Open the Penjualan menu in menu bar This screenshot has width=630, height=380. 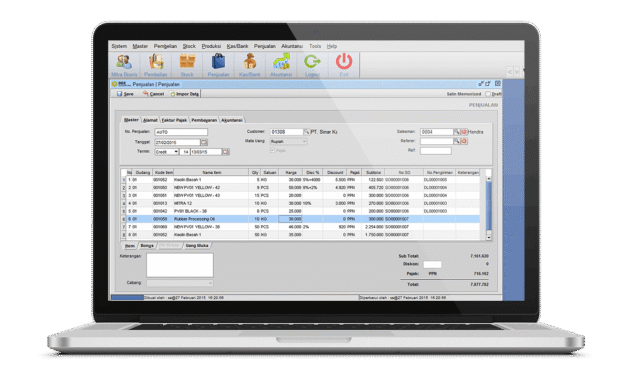coord(265,46)
